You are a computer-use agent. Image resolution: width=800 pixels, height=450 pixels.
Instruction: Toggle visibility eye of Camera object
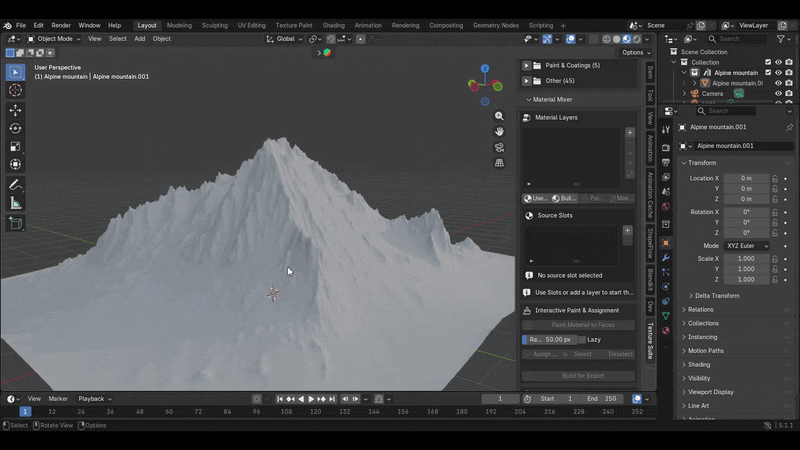pyautogui.click(x=778, y=93)
